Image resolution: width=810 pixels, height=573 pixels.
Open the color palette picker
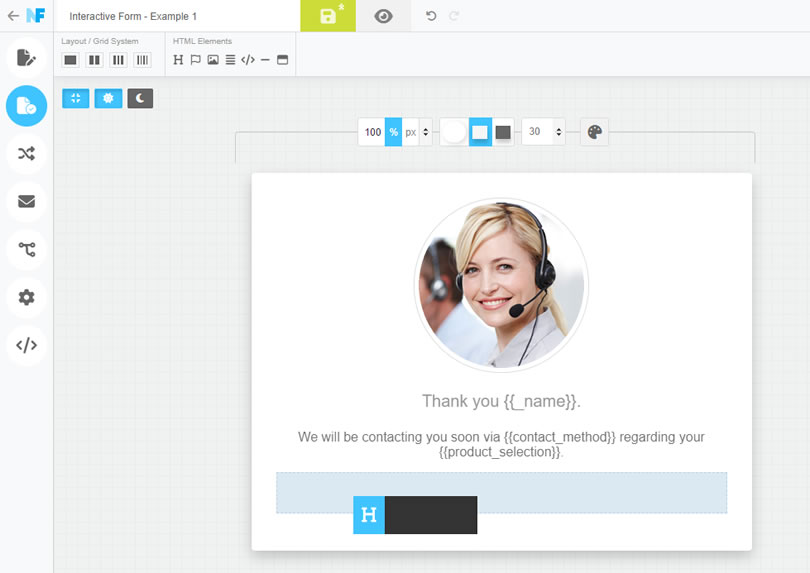595,132
